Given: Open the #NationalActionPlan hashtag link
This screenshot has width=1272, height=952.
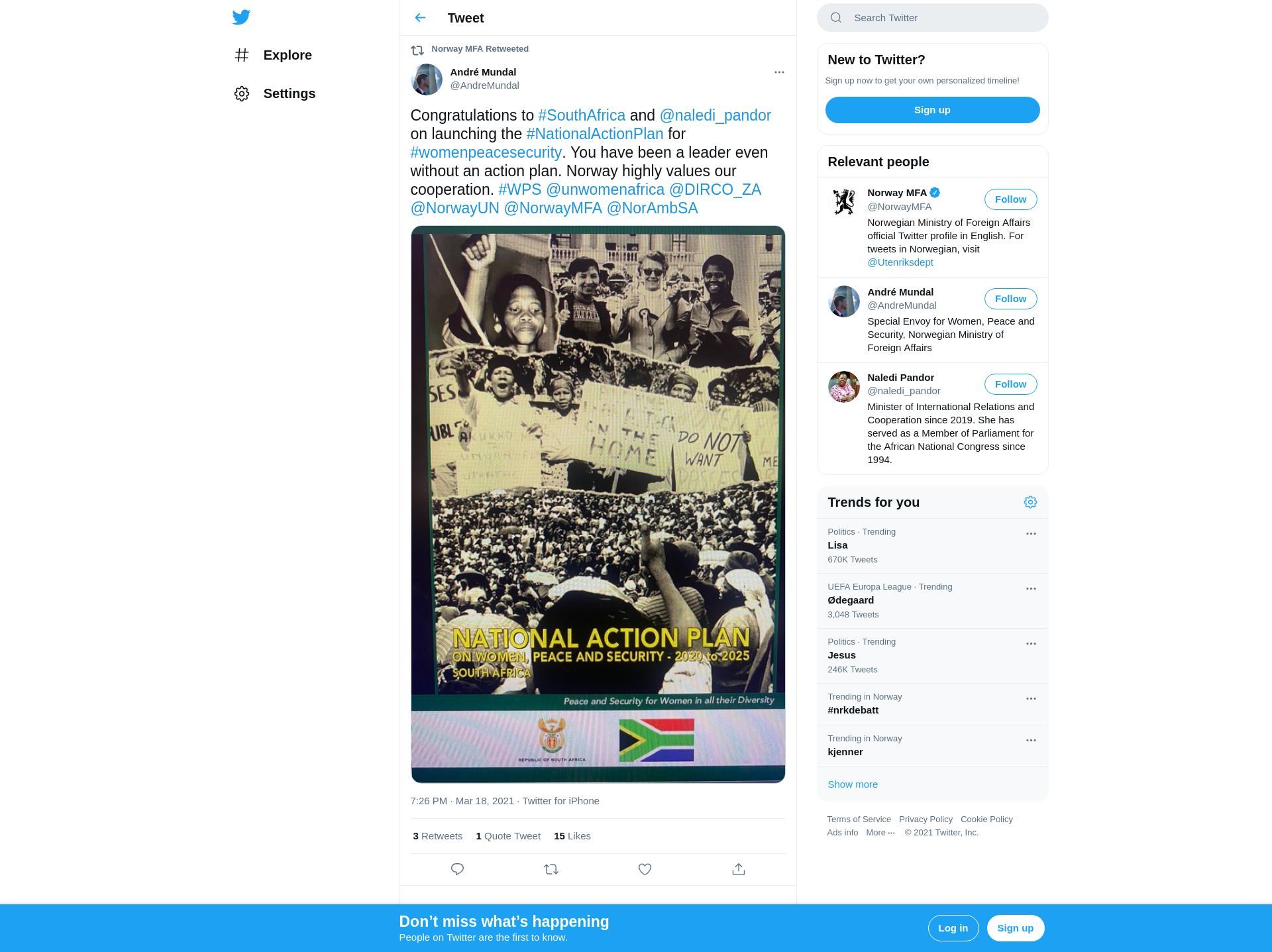Looking at the screenshot, I should tap(594, 134).
